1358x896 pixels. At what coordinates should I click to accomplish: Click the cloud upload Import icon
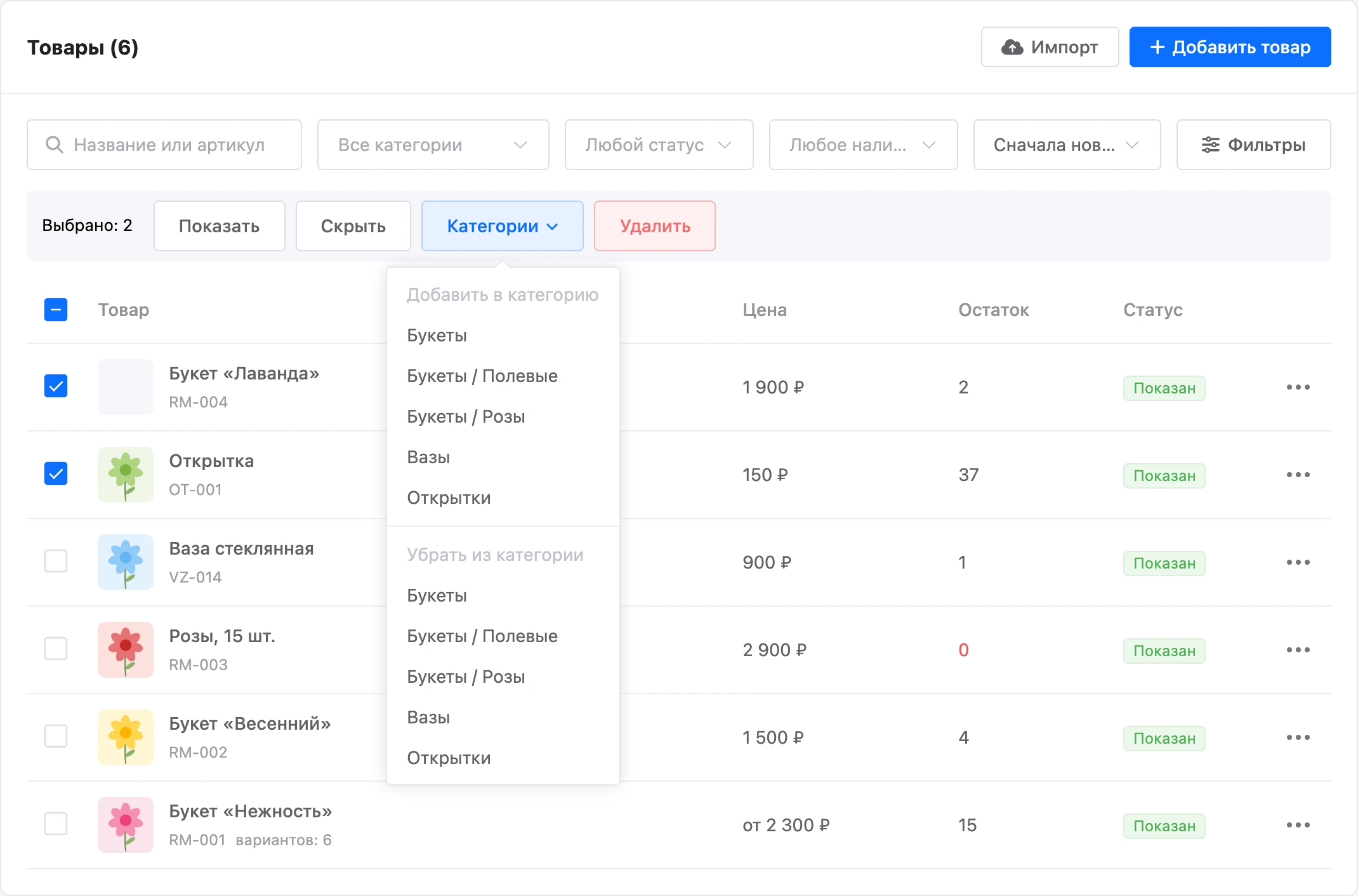(1012, 47)
